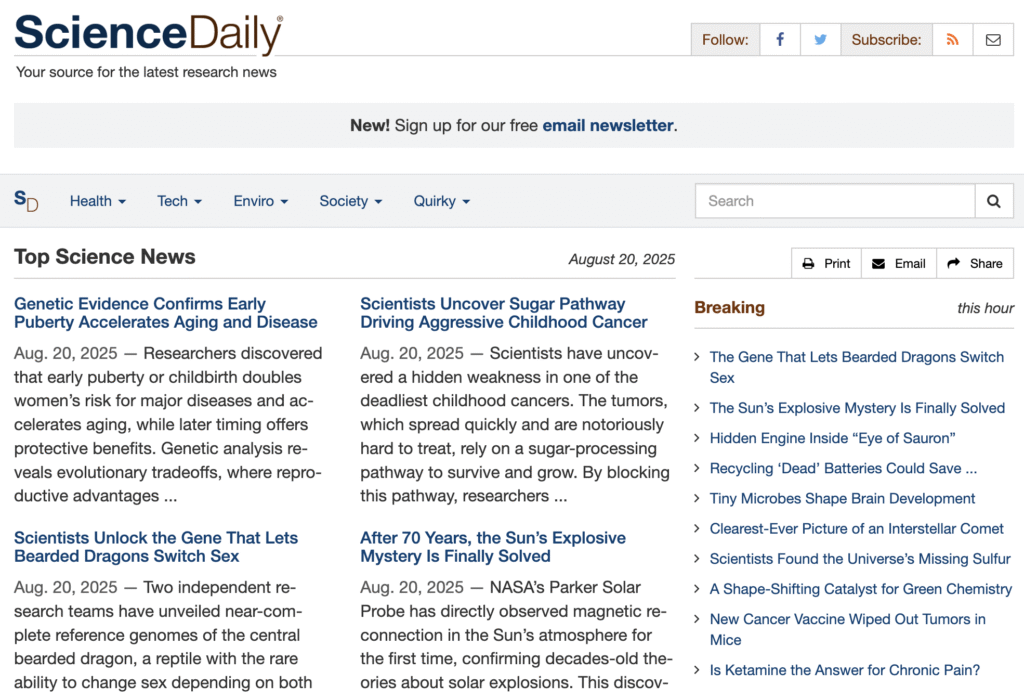Print the Top Science News page

(826, 263)
